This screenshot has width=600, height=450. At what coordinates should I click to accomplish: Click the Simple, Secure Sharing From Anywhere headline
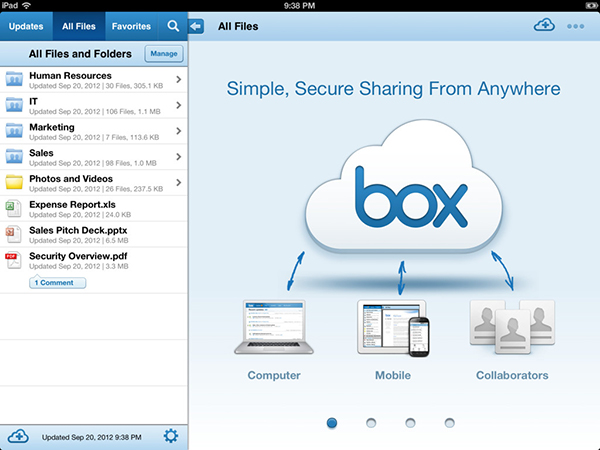click(393, 89)
